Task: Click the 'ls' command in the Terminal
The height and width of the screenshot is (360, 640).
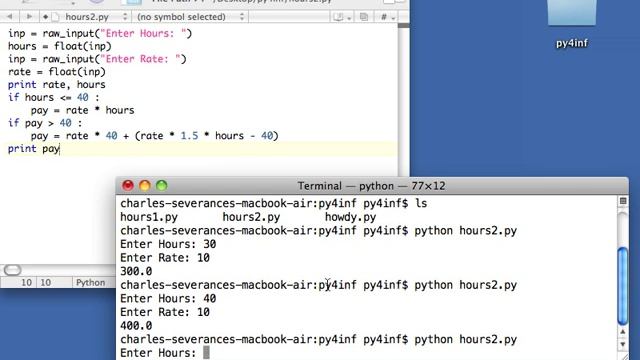Action: (421, 203)
